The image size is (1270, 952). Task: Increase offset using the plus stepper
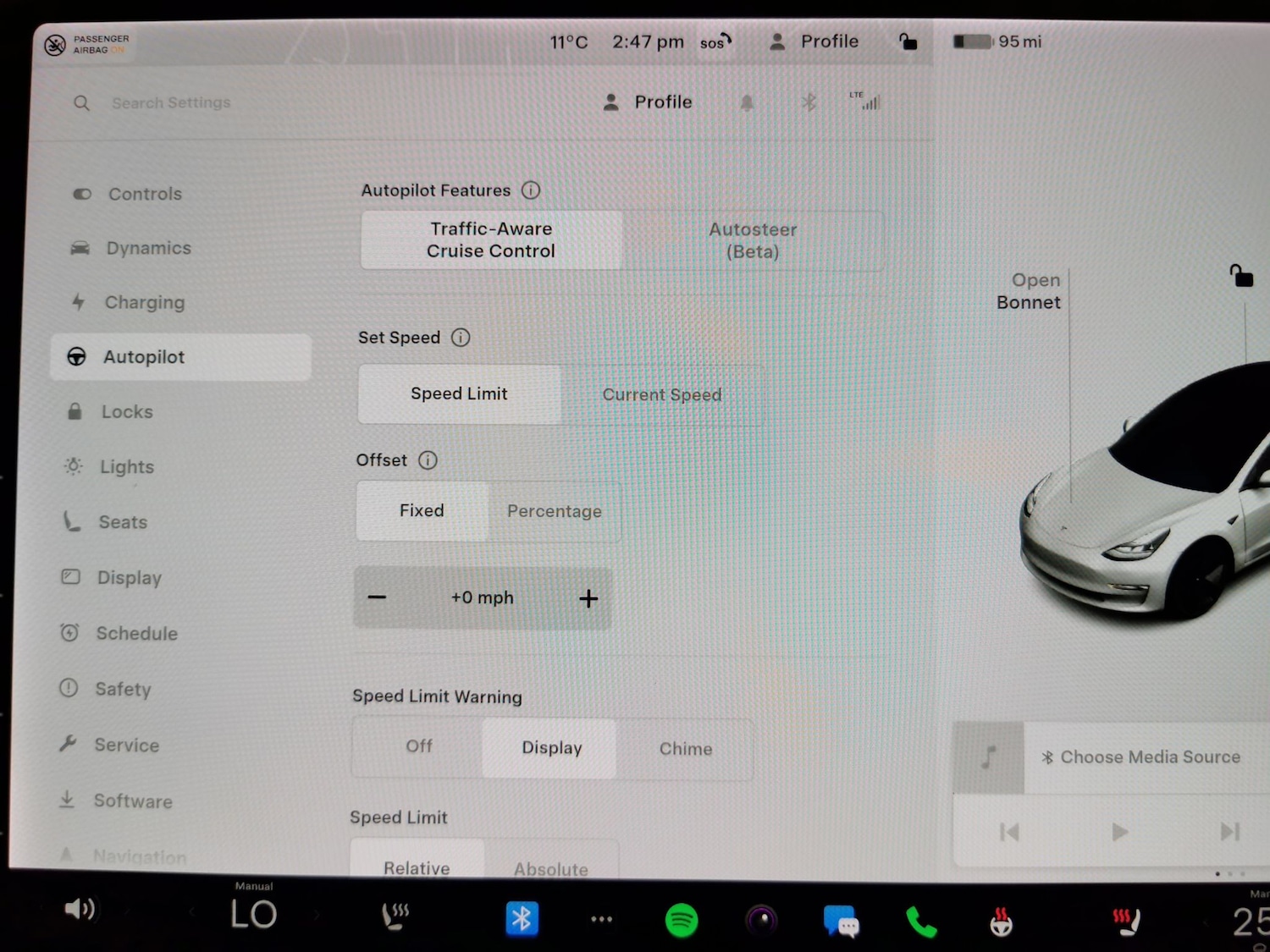588,597
